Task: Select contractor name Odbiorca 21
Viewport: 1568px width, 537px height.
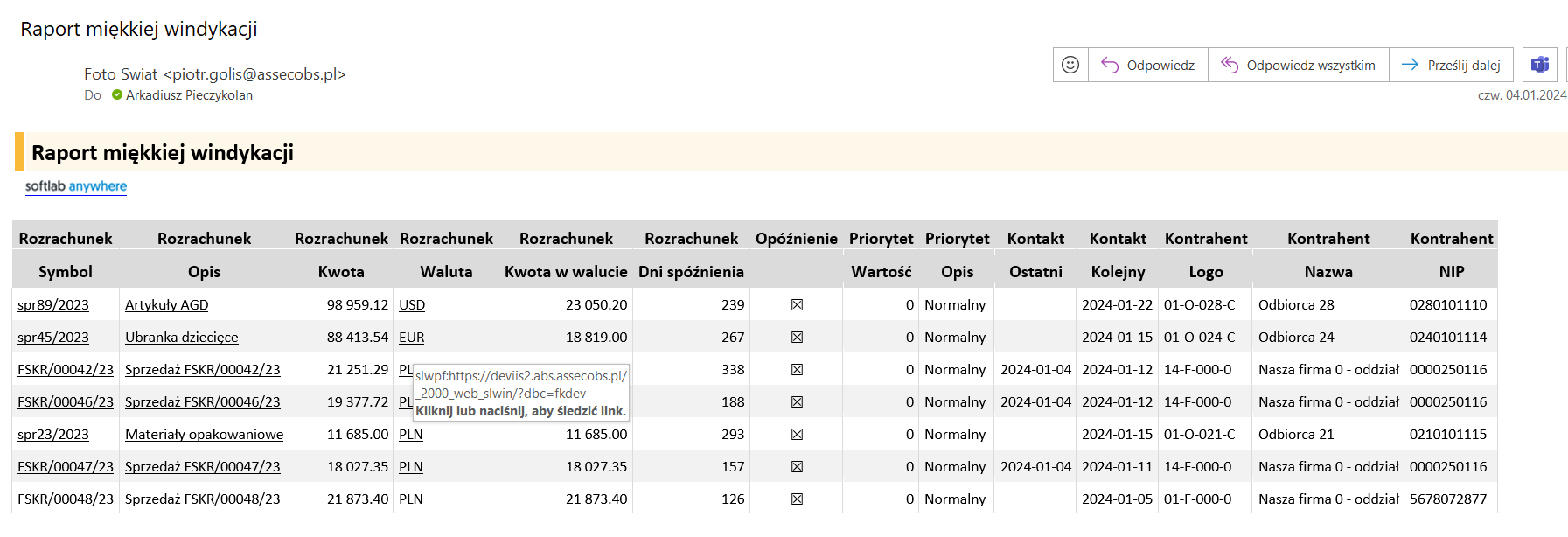Action: click(x=1296, y=435)
